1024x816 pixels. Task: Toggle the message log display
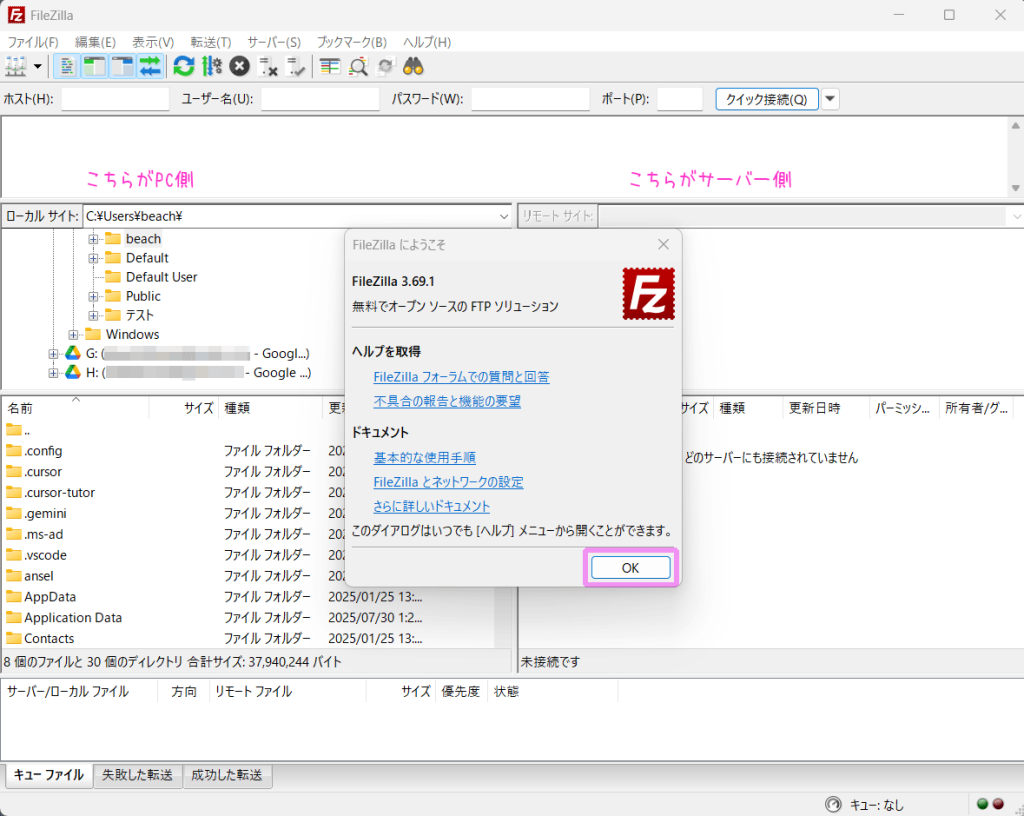point(67,67)
